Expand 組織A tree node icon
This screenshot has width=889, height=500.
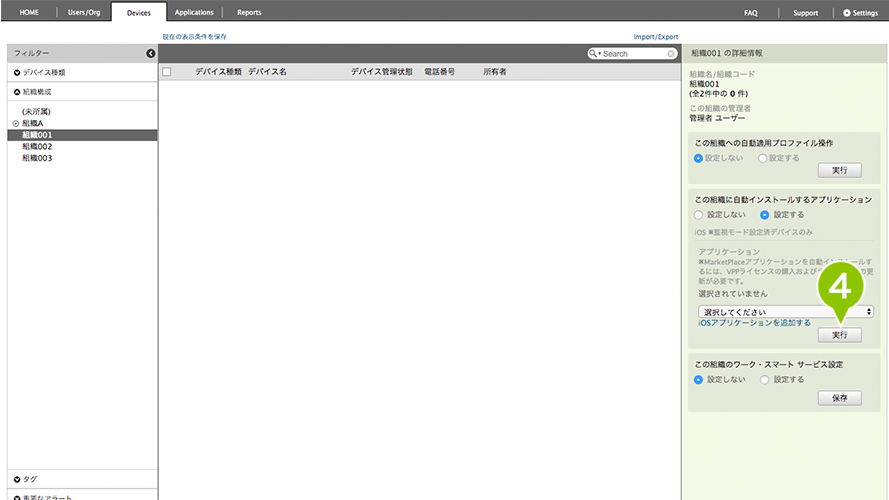[x=16, y=123]
